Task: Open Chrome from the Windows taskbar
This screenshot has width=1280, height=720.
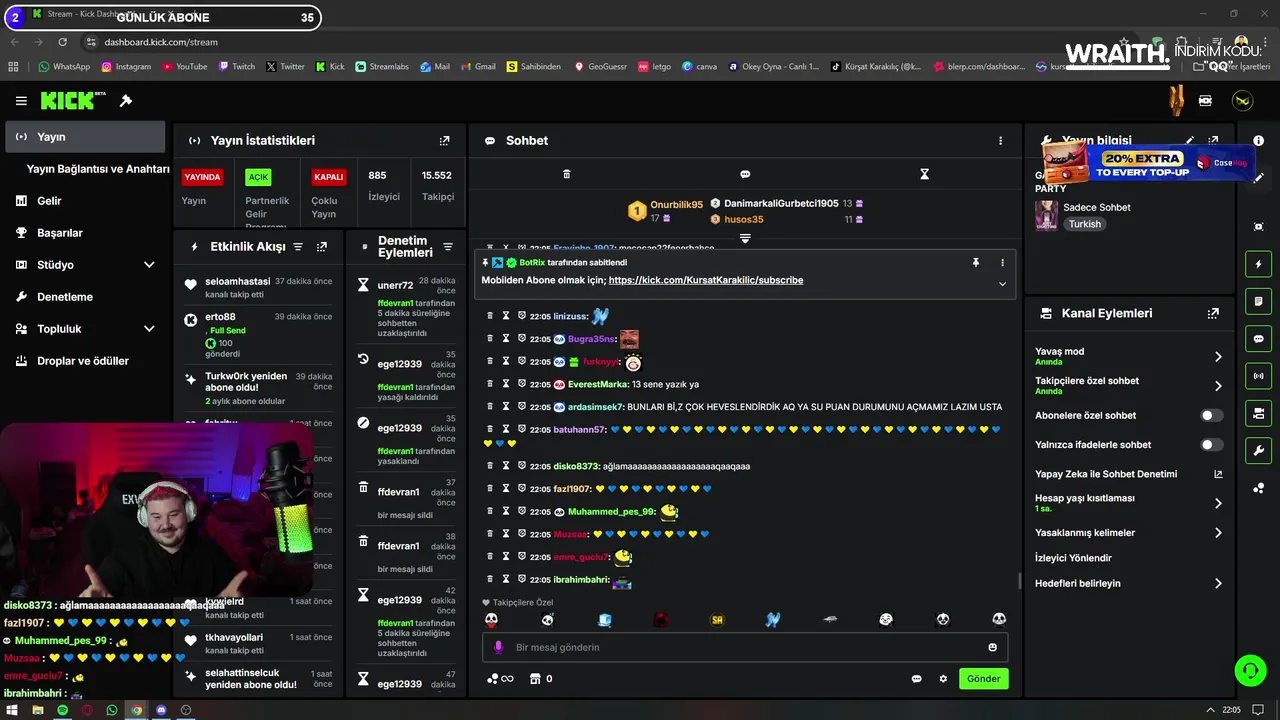Action: [137, 710]
